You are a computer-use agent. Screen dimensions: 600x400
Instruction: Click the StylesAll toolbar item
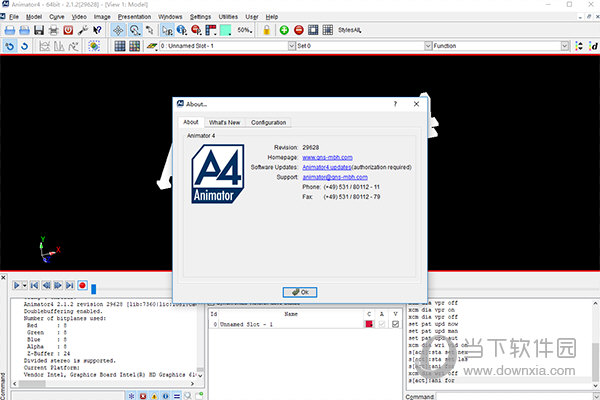pyautogui.click(x=349, y=30)
